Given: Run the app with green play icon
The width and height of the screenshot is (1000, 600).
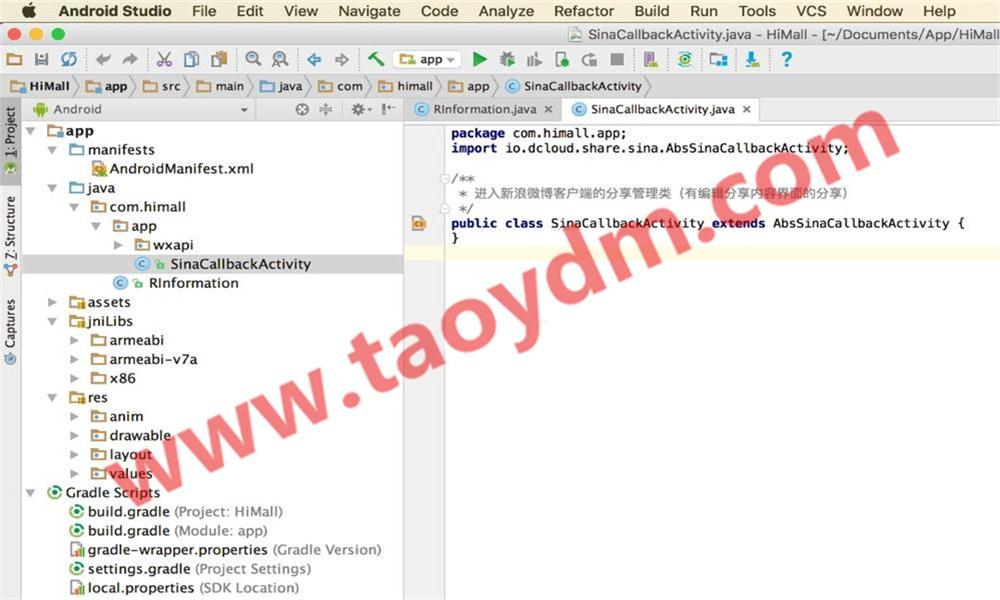Looking at the screenshot, I should (480, 59).
